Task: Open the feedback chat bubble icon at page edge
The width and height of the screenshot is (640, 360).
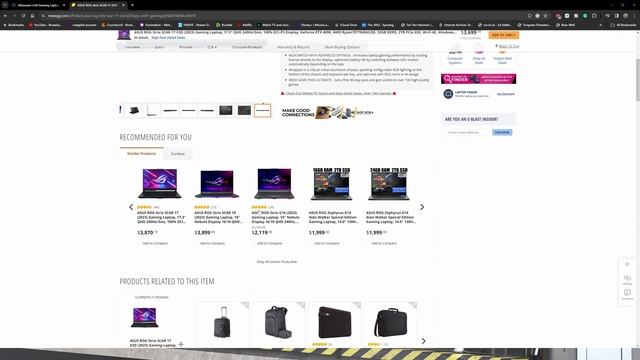Action: [627, 293]
